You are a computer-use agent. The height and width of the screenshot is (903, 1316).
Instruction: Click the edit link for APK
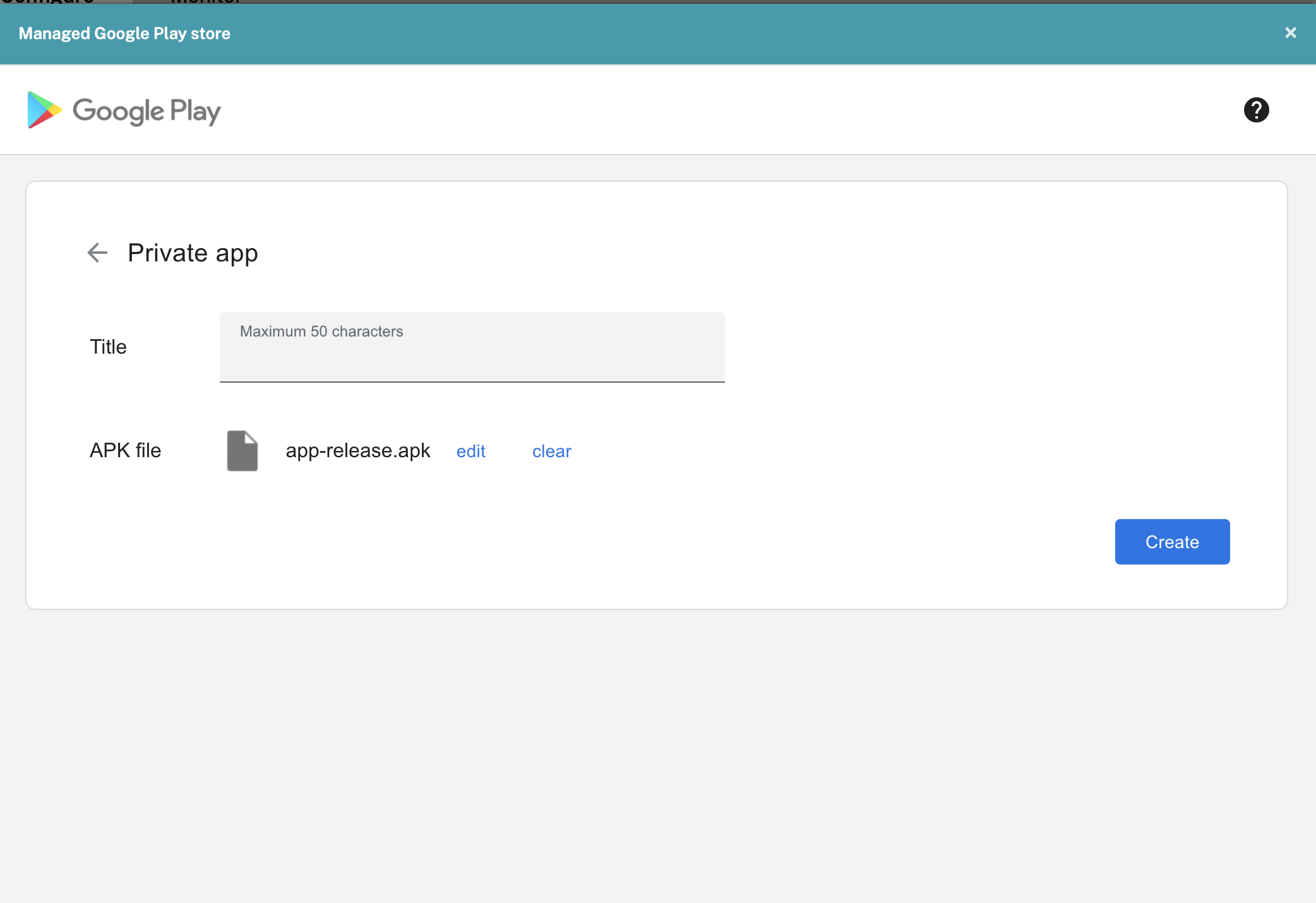point(470,451)
